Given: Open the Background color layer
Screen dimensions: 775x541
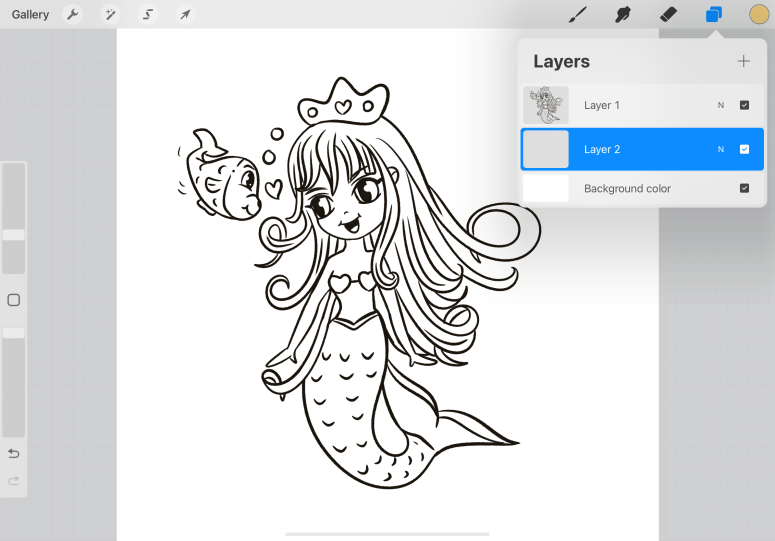Looking at the screenshot, I should [627, 188].
